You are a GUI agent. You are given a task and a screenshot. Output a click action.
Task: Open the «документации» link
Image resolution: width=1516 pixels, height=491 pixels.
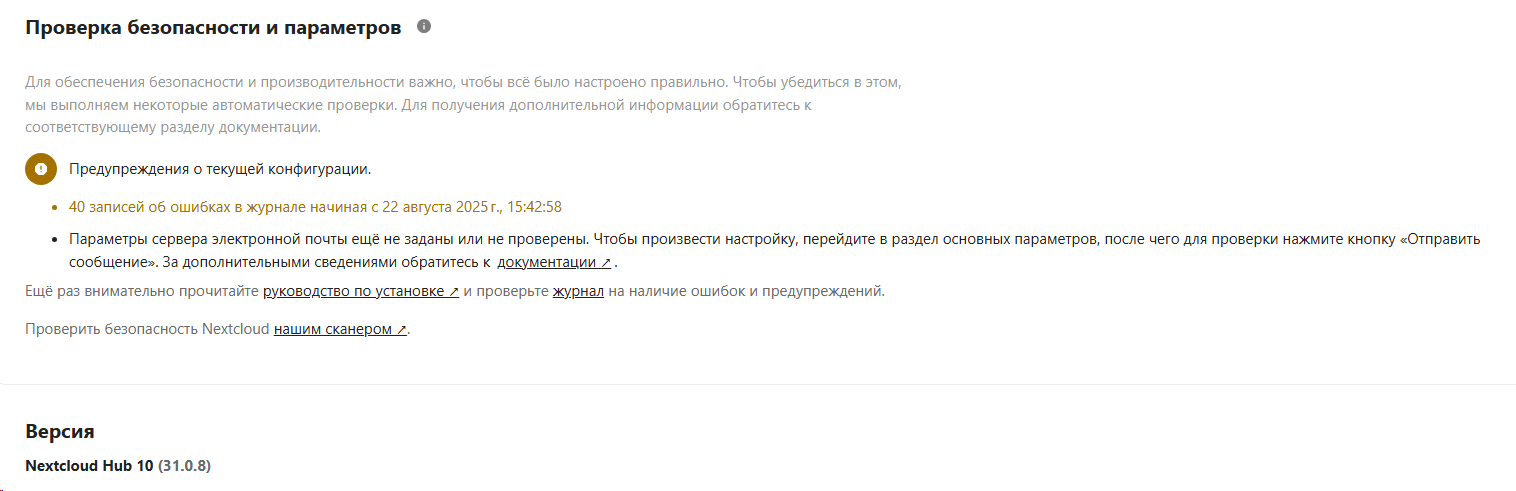pos(547,262)
